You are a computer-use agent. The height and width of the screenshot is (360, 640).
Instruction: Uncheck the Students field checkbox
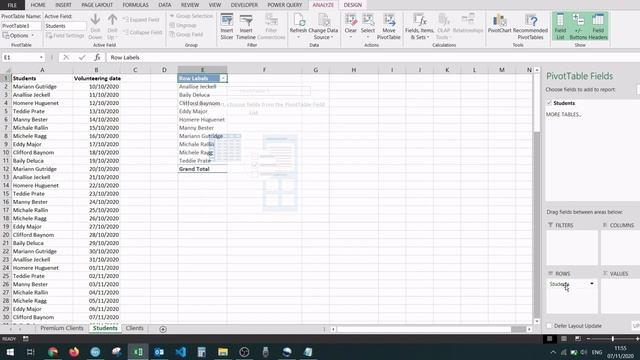549,103
